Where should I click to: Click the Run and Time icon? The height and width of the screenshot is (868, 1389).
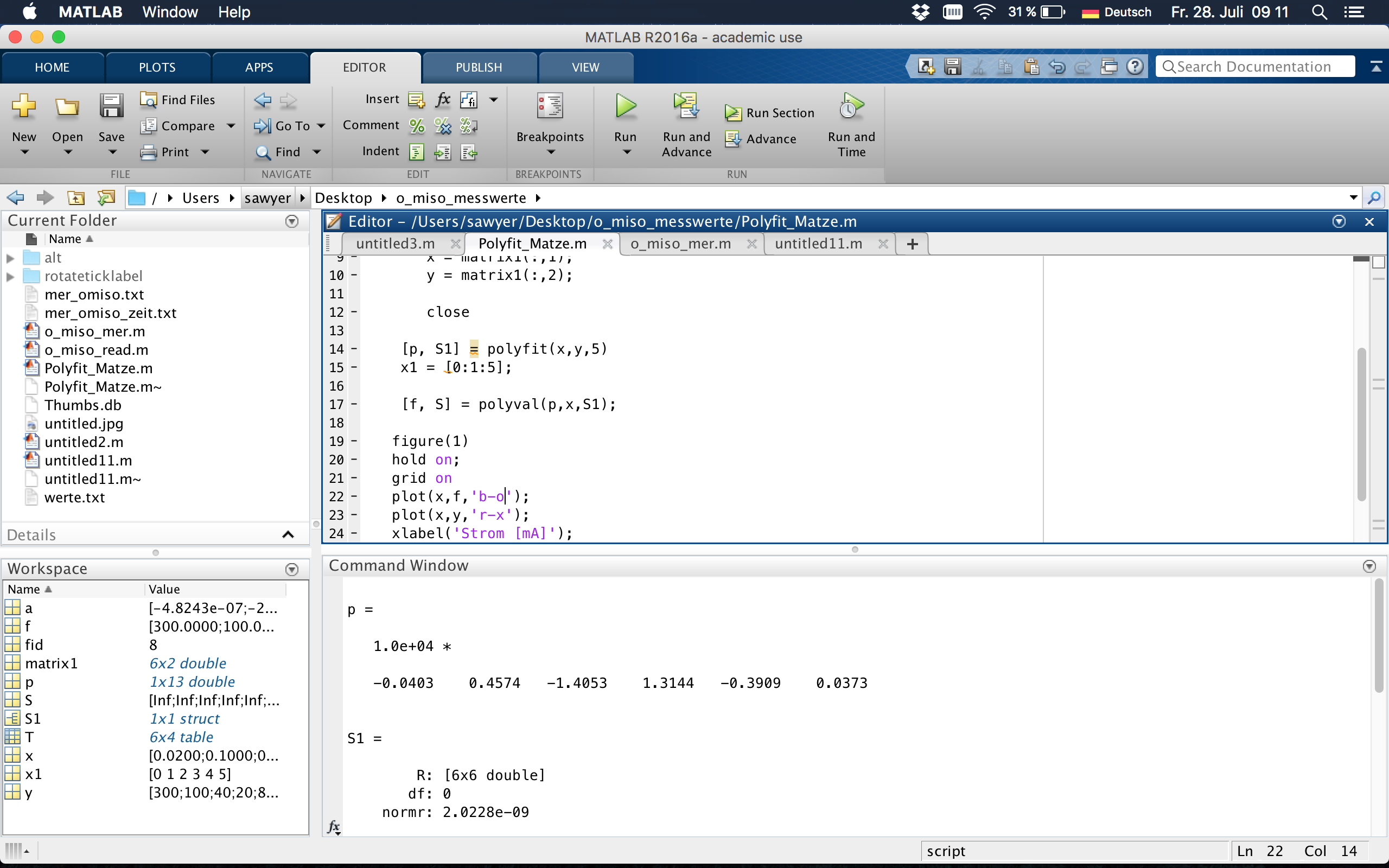click(851, 107)
